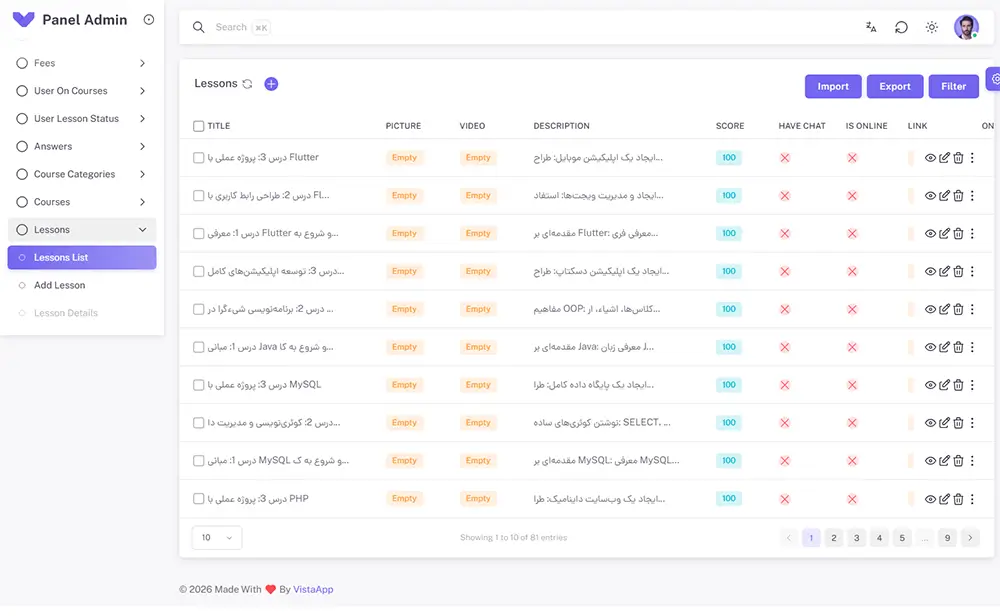The image size is (1000, 616).
Task: Collapse the Lessons menu chevron
Action: coord(142,230)
